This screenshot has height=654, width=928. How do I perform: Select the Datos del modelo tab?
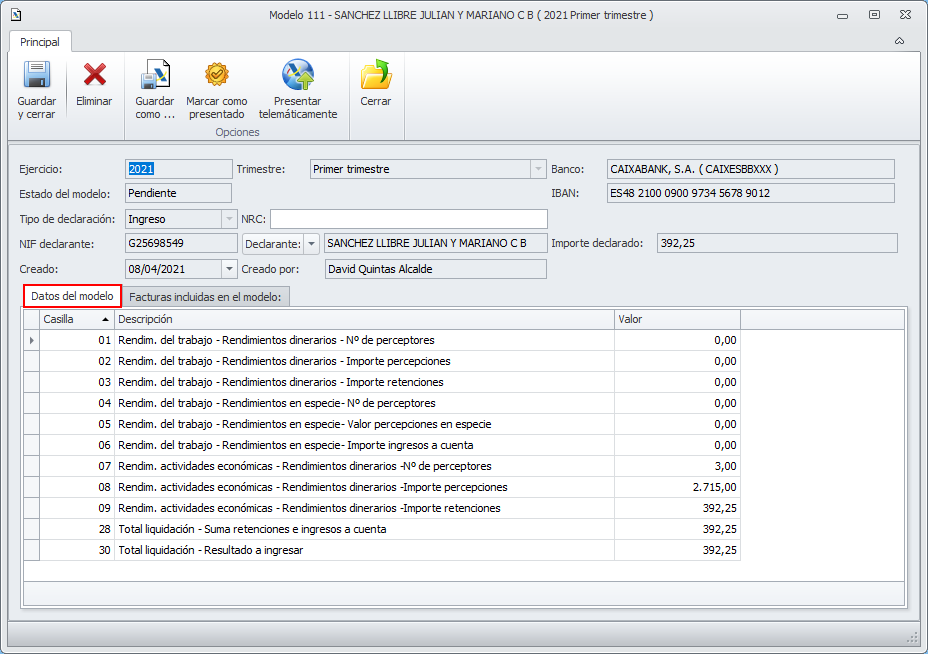[72, 297]
